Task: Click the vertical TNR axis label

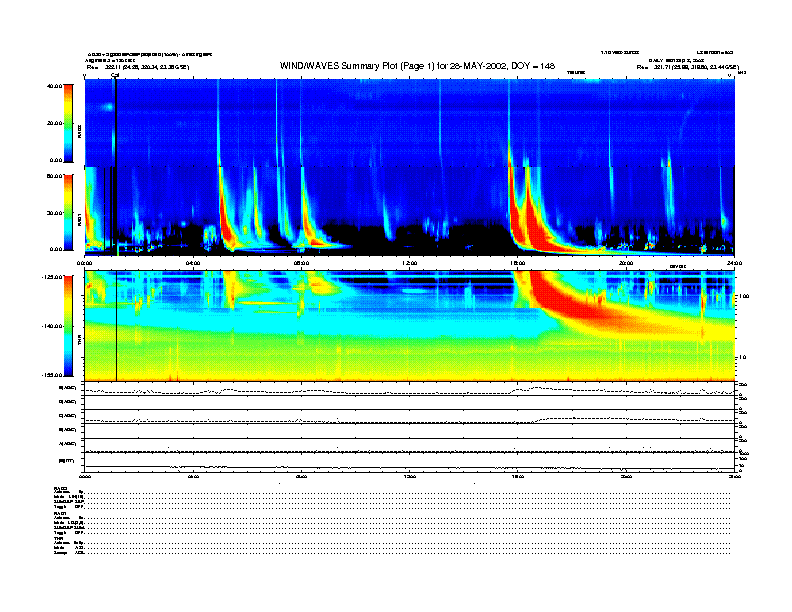Action: (x=79, y=340)
